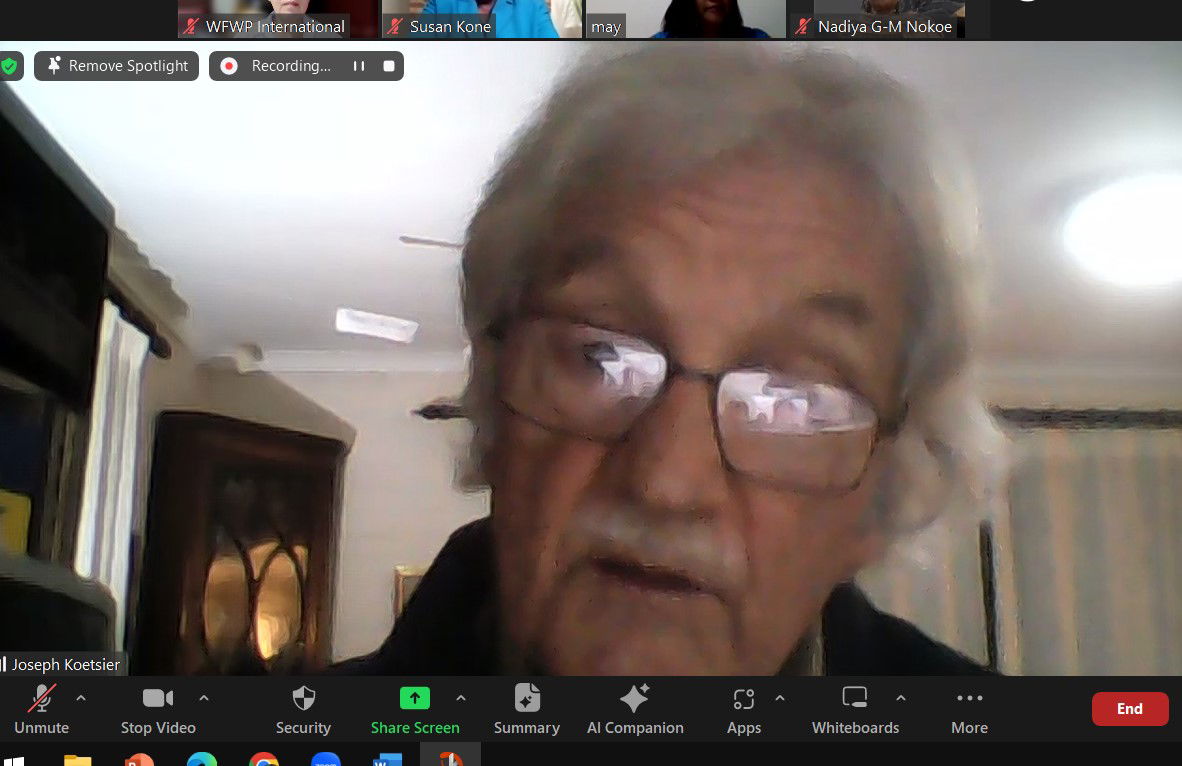This screenshot has width=1182, height=766.
Task: Open the meeting Summary
Action: pyautogui.click(x=527, y=709)
